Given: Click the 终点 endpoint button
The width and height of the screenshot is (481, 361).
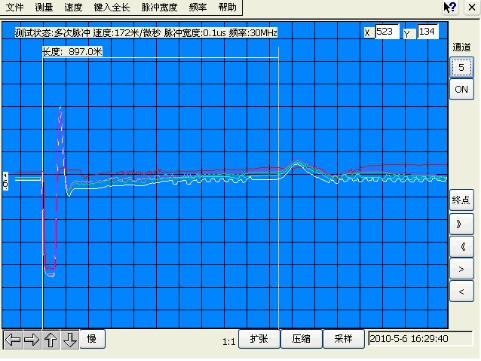Looking at the screenshot, I should tap(461, 200).
